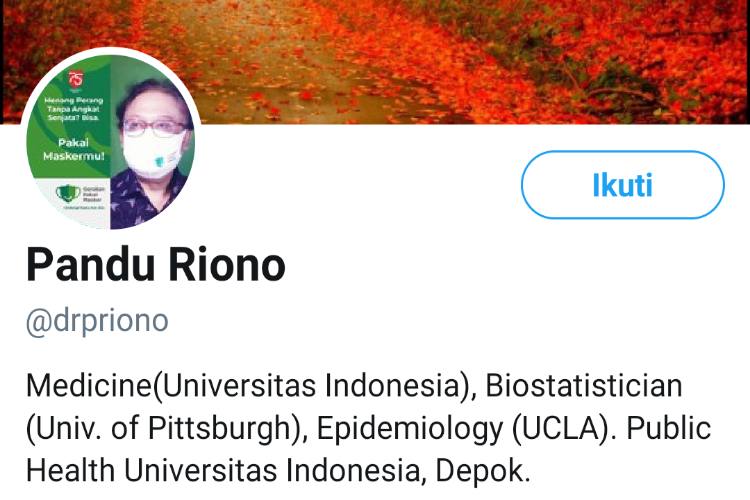Click the green mask campaign logo in avatar

pyautogui.click(x=68, y=193)
